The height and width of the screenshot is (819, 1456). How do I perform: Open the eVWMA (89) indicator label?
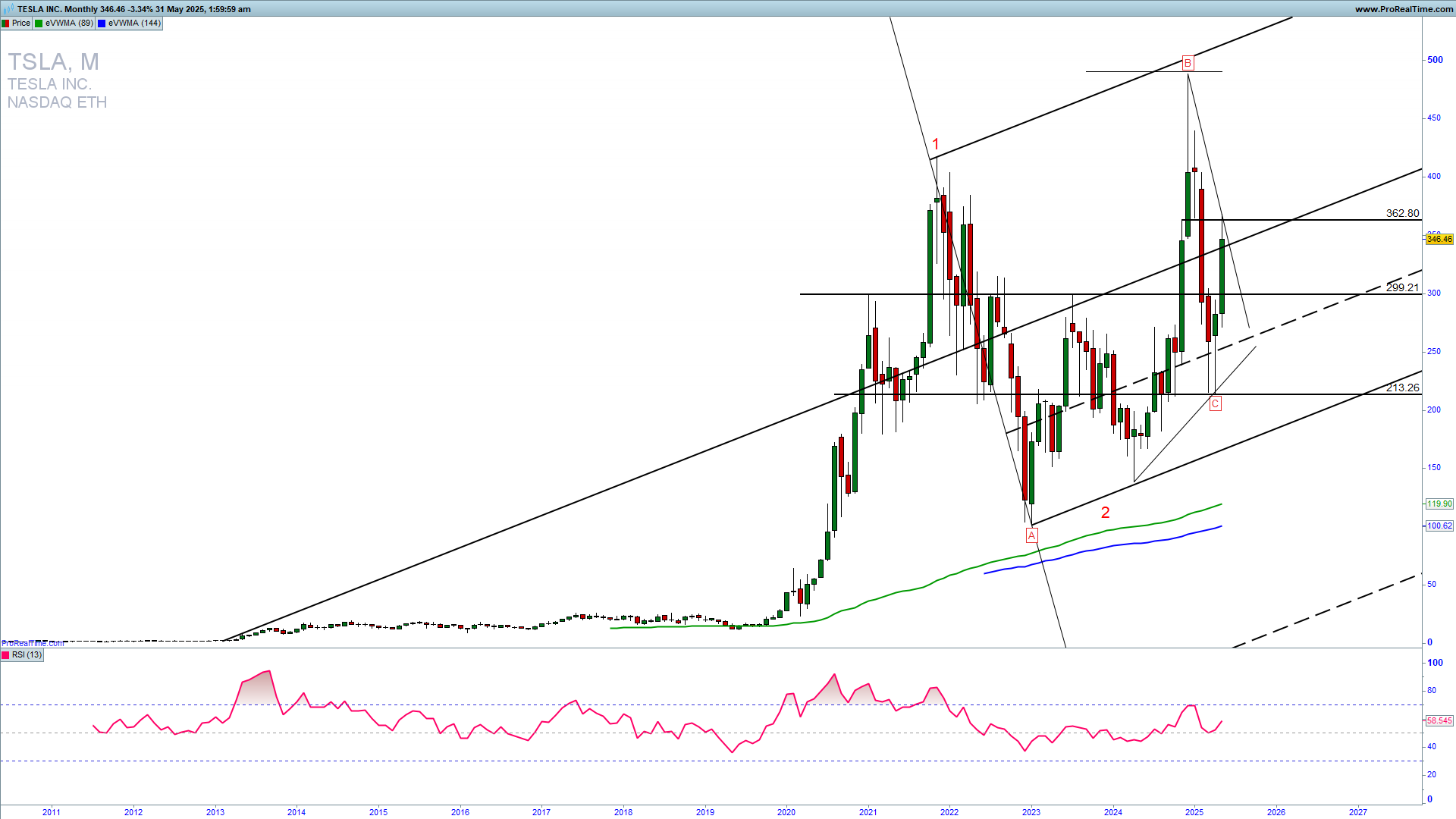[64, 24]
